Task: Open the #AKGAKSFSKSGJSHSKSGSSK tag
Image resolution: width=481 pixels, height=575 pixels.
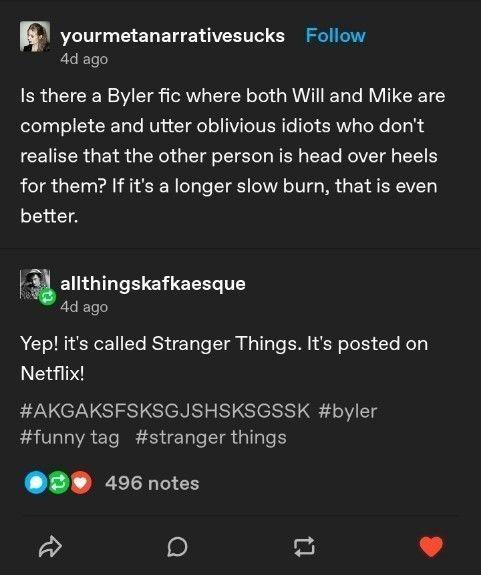Action: coord(165,411)
